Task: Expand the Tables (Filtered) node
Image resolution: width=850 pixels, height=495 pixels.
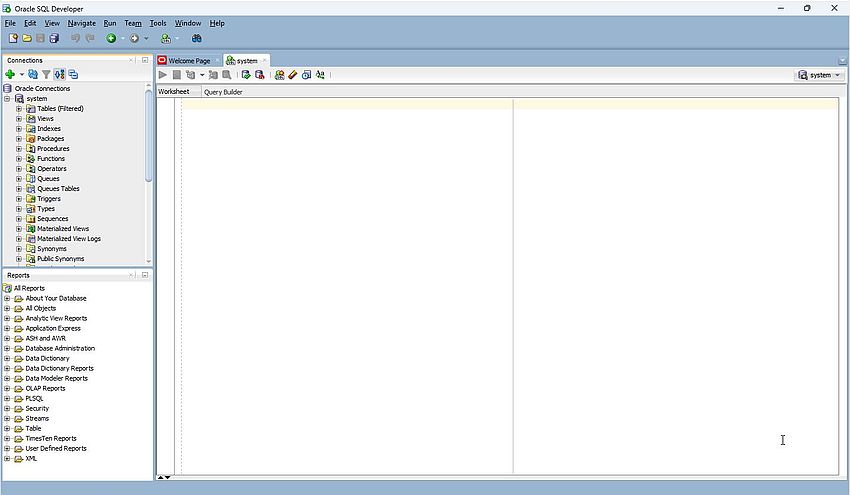Action: [x=19, y=109]
